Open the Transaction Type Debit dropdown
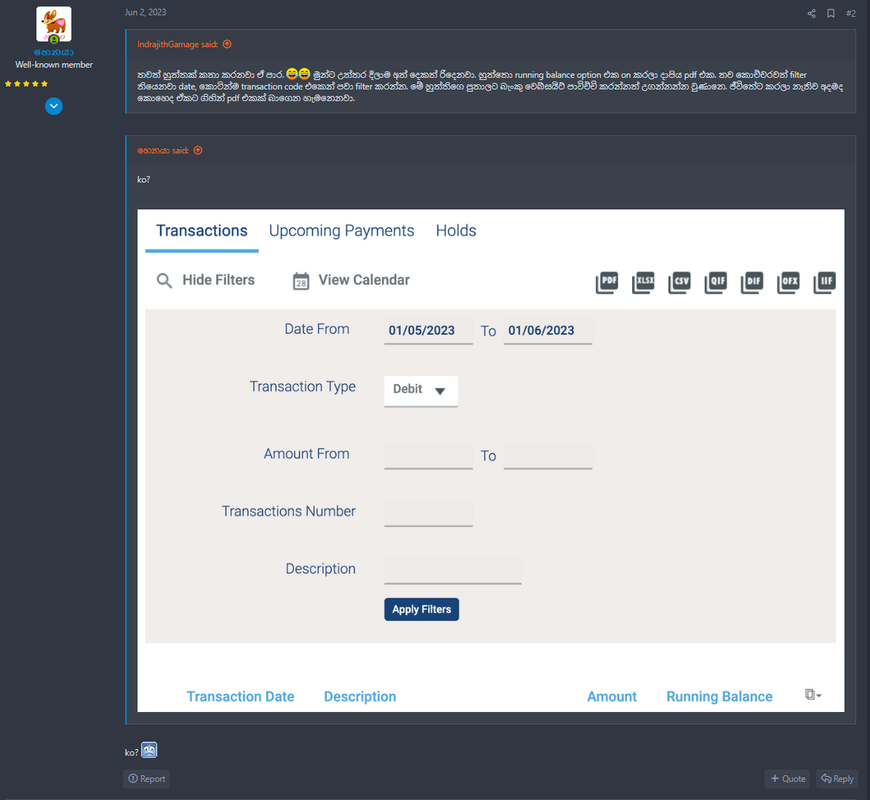This screenshot has height=800, width=870. [x=421, y=391]
